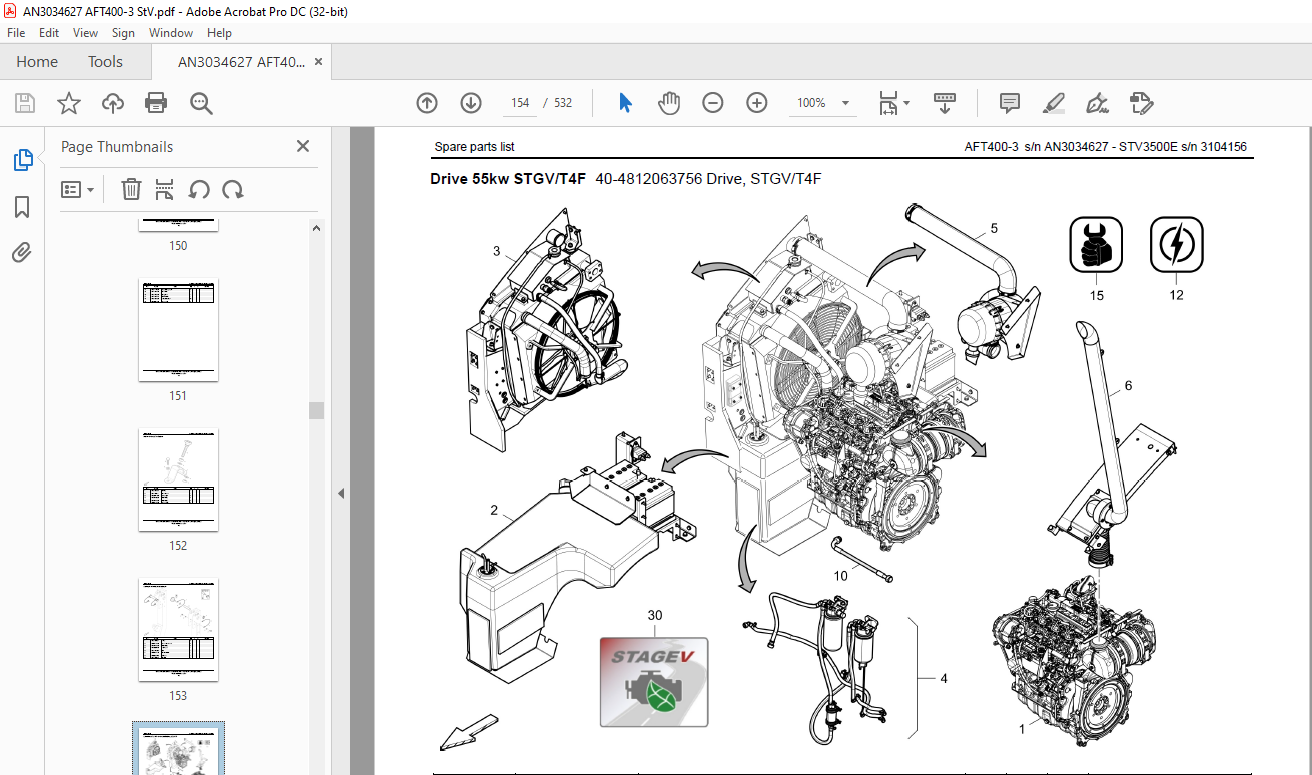Open Attachments paperclip sidebar icon
1312x775 pixels.
(x=22, y=253)
